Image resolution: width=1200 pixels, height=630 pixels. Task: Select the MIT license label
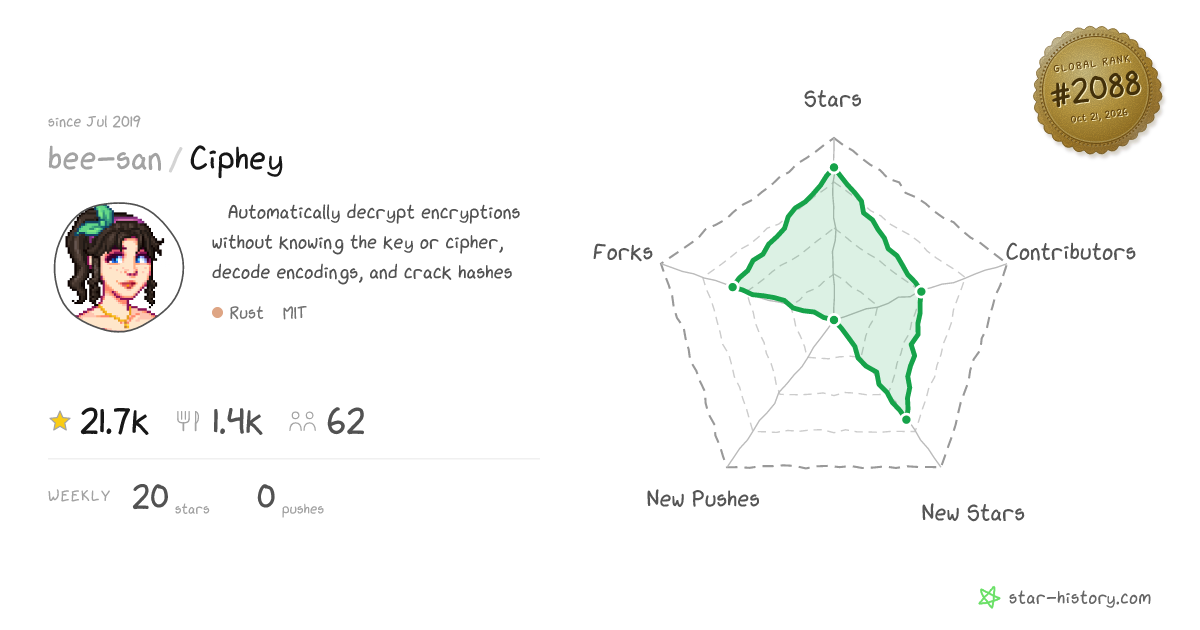[x=294, y=313]
